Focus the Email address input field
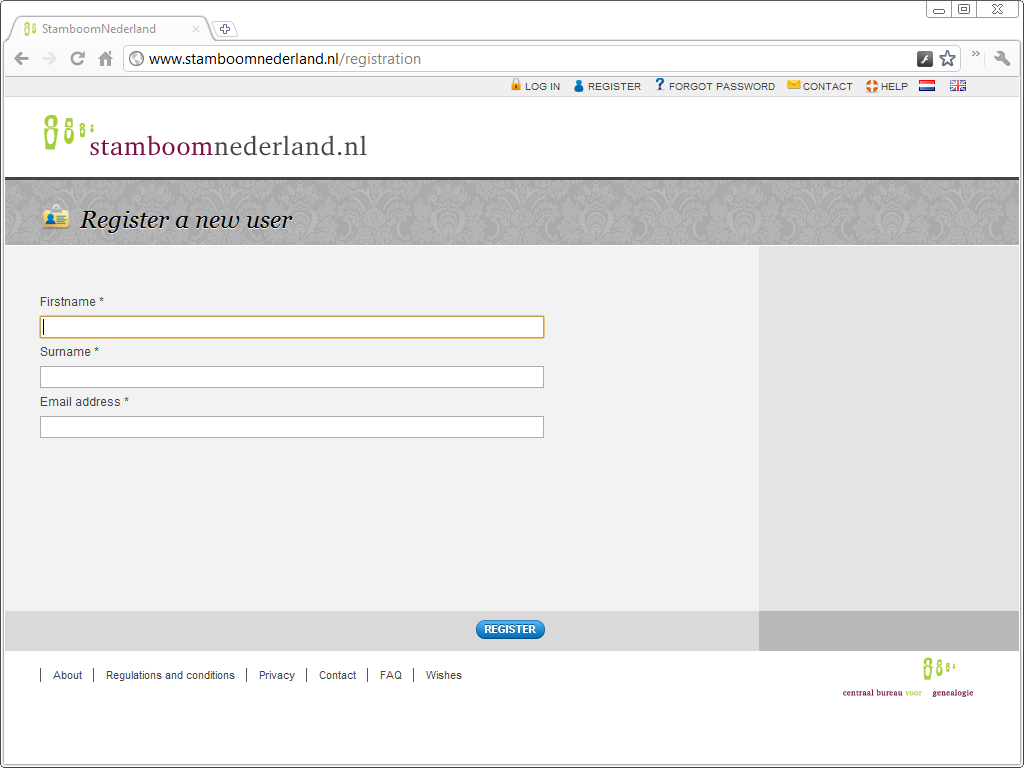Viewport: 1024px width, 768px height. [x=292, y=427]
